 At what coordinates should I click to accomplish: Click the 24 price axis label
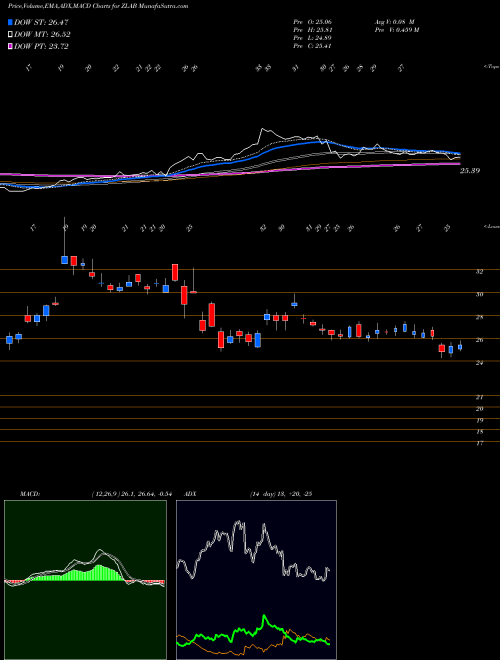(x=479, y=363)
